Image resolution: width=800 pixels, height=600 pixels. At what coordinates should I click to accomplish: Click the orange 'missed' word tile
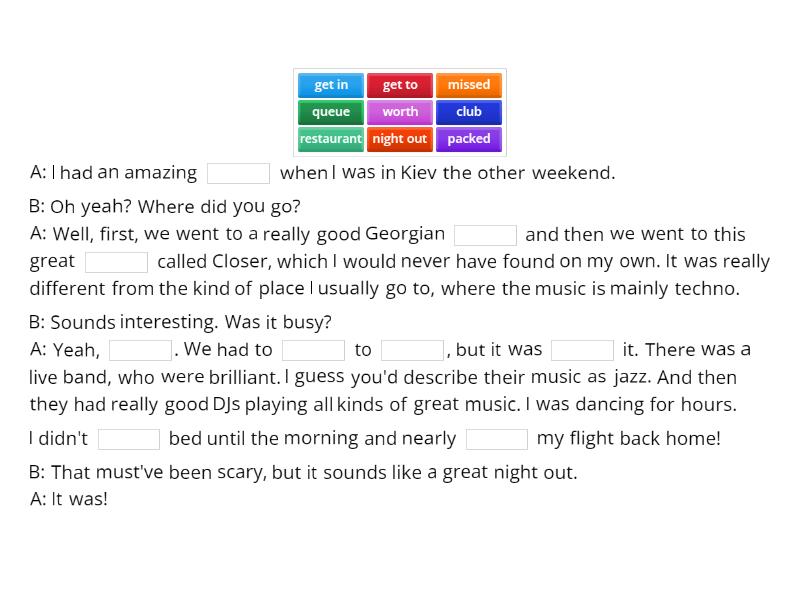468,85
